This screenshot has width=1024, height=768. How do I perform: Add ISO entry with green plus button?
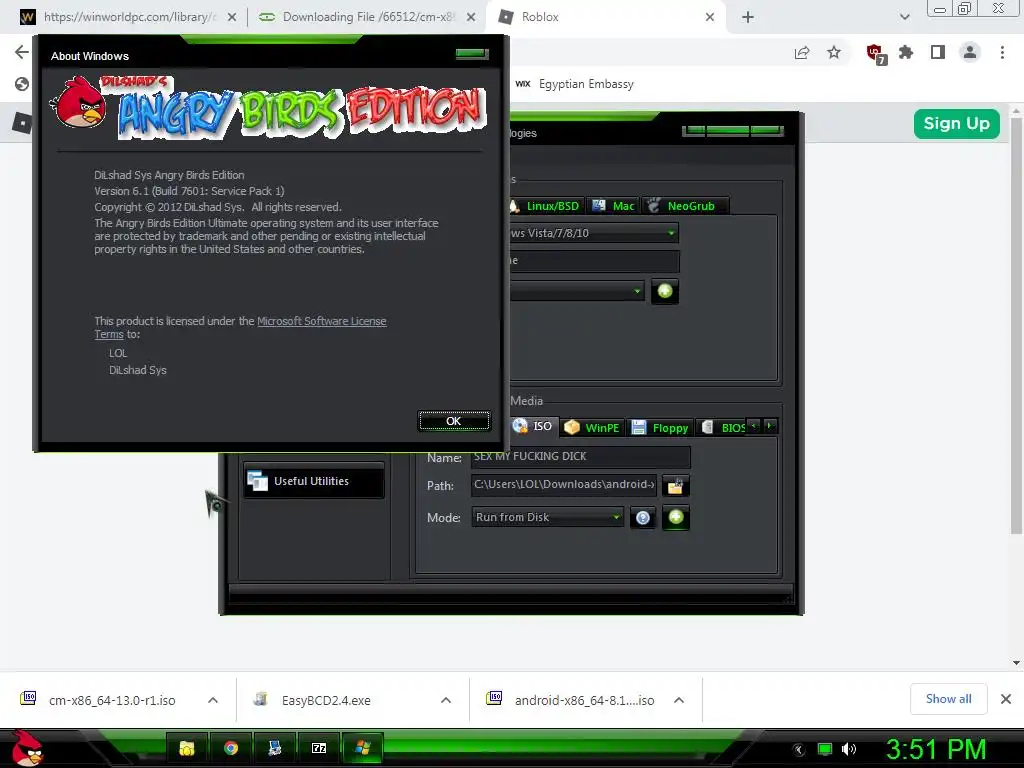[x=676, y=517]
